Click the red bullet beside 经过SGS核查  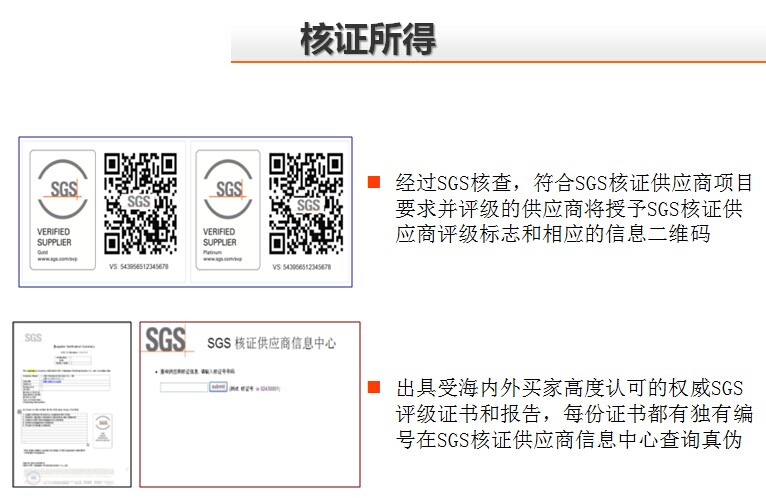coord(374,182)
